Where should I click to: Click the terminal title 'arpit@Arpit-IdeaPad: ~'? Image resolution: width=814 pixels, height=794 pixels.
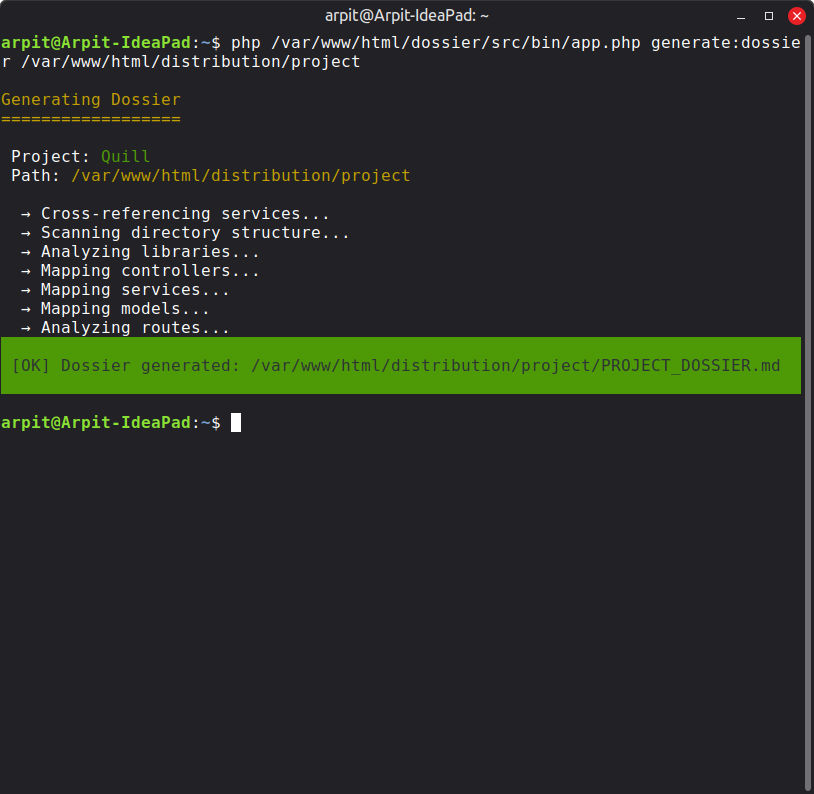405,15
